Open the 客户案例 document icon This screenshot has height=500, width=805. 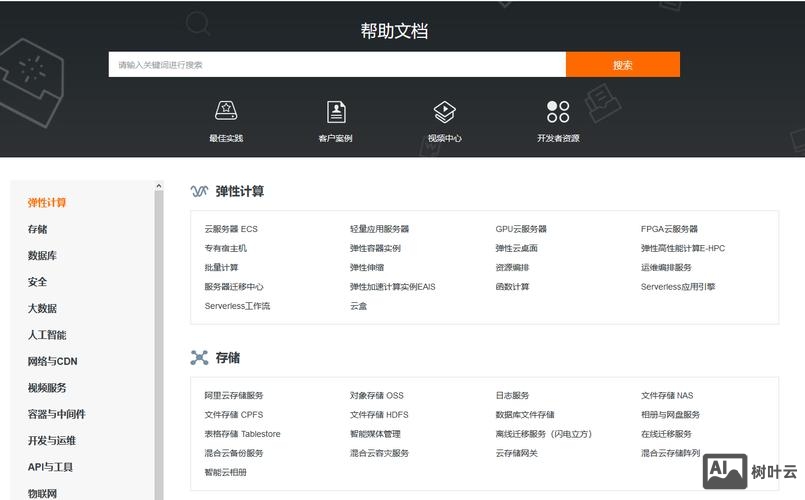tap(336, 111)
